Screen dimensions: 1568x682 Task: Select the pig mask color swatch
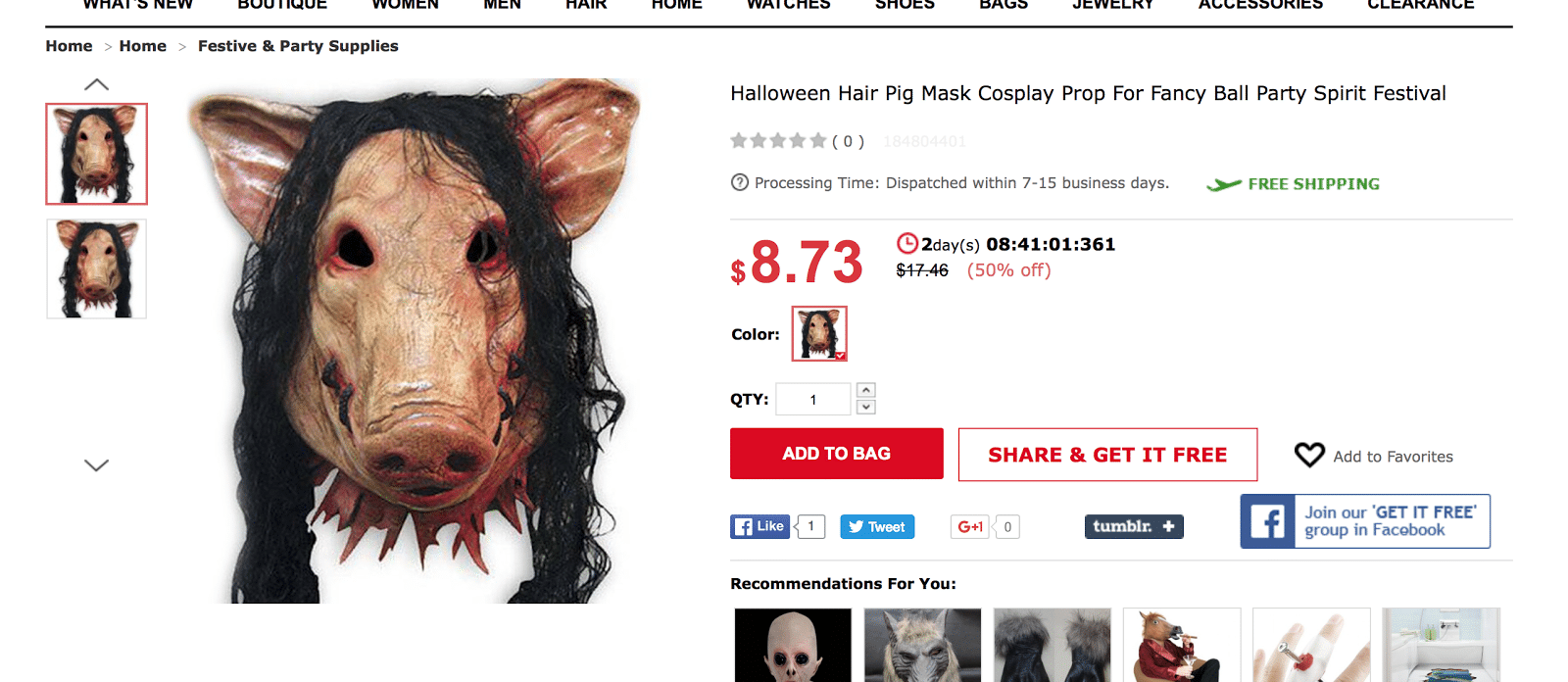point(819,333)
